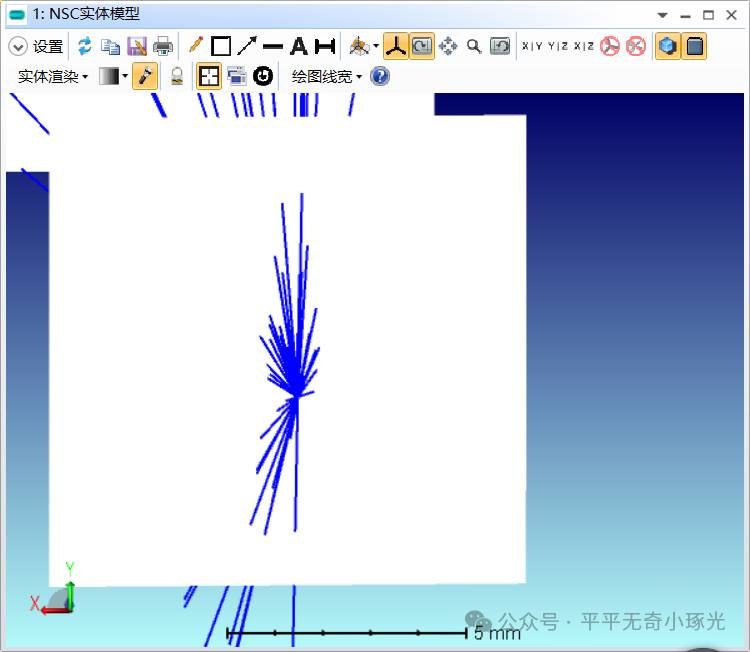Open the 实体渲染 rendering dropdown
The image size is (750, 652).
pos(53,77)
